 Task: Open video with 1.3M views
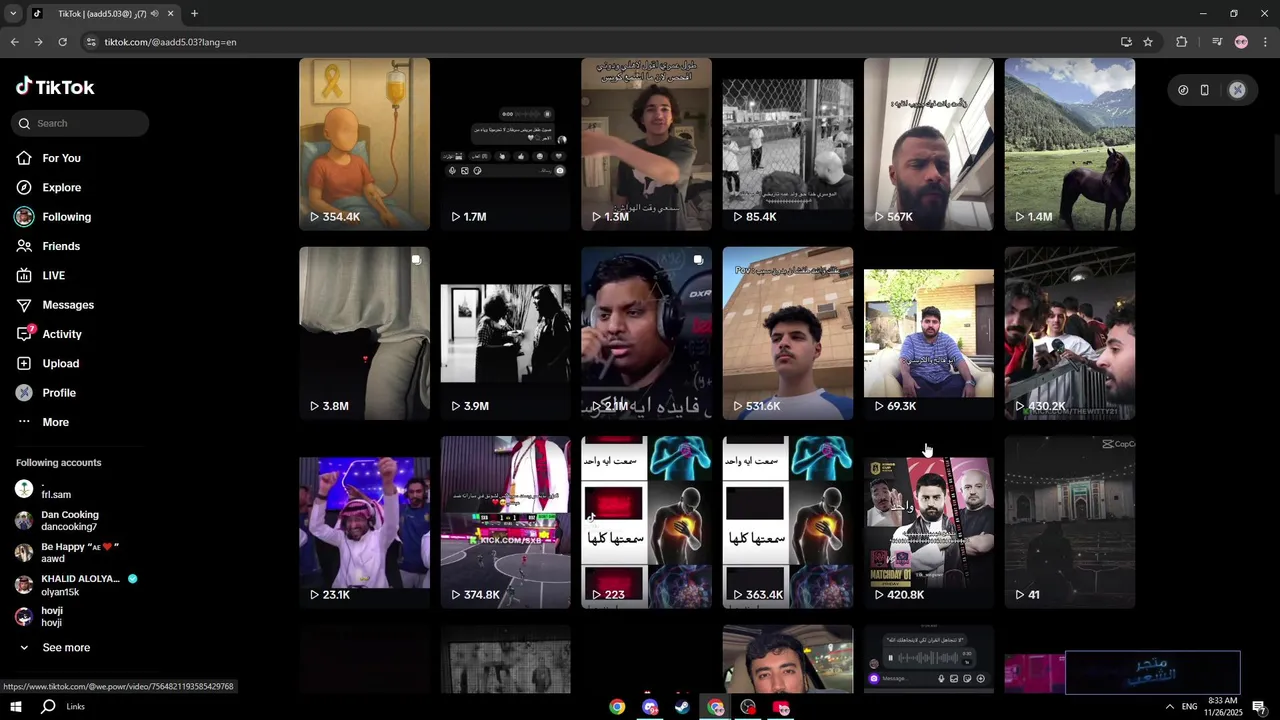coord(646,144)
